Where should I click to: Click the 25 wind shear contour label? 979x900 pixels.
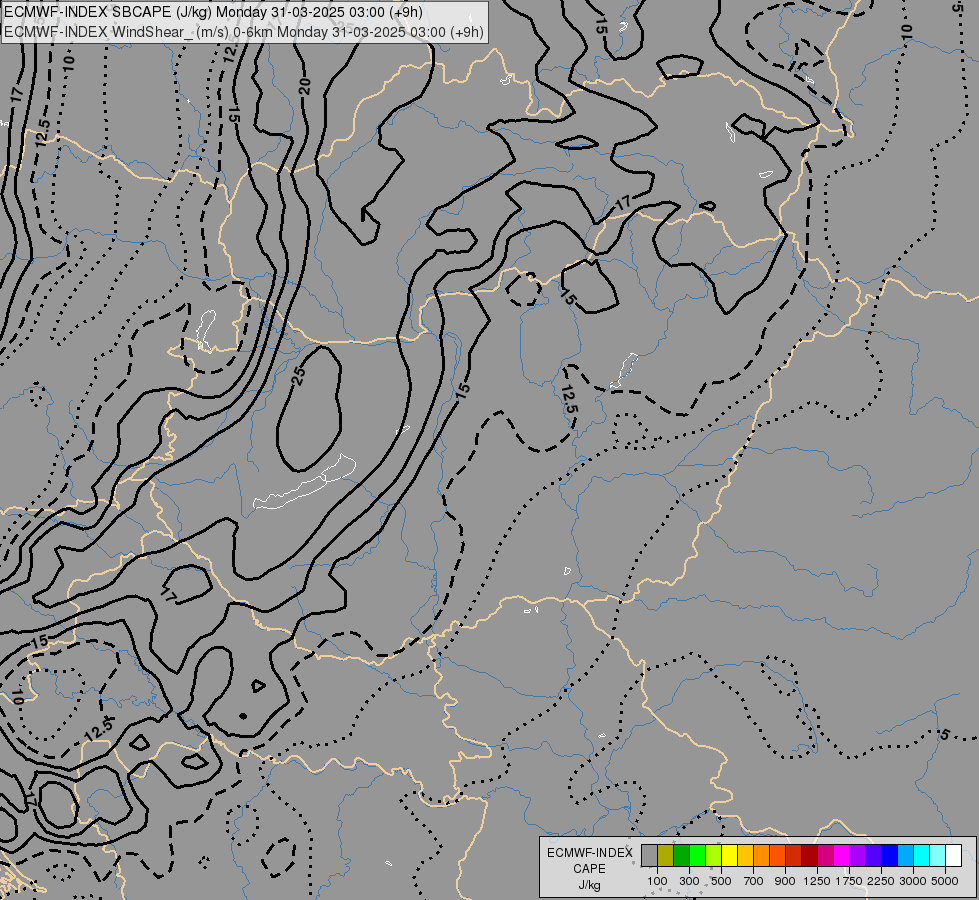pyautogui.click(x=299, y=375)
